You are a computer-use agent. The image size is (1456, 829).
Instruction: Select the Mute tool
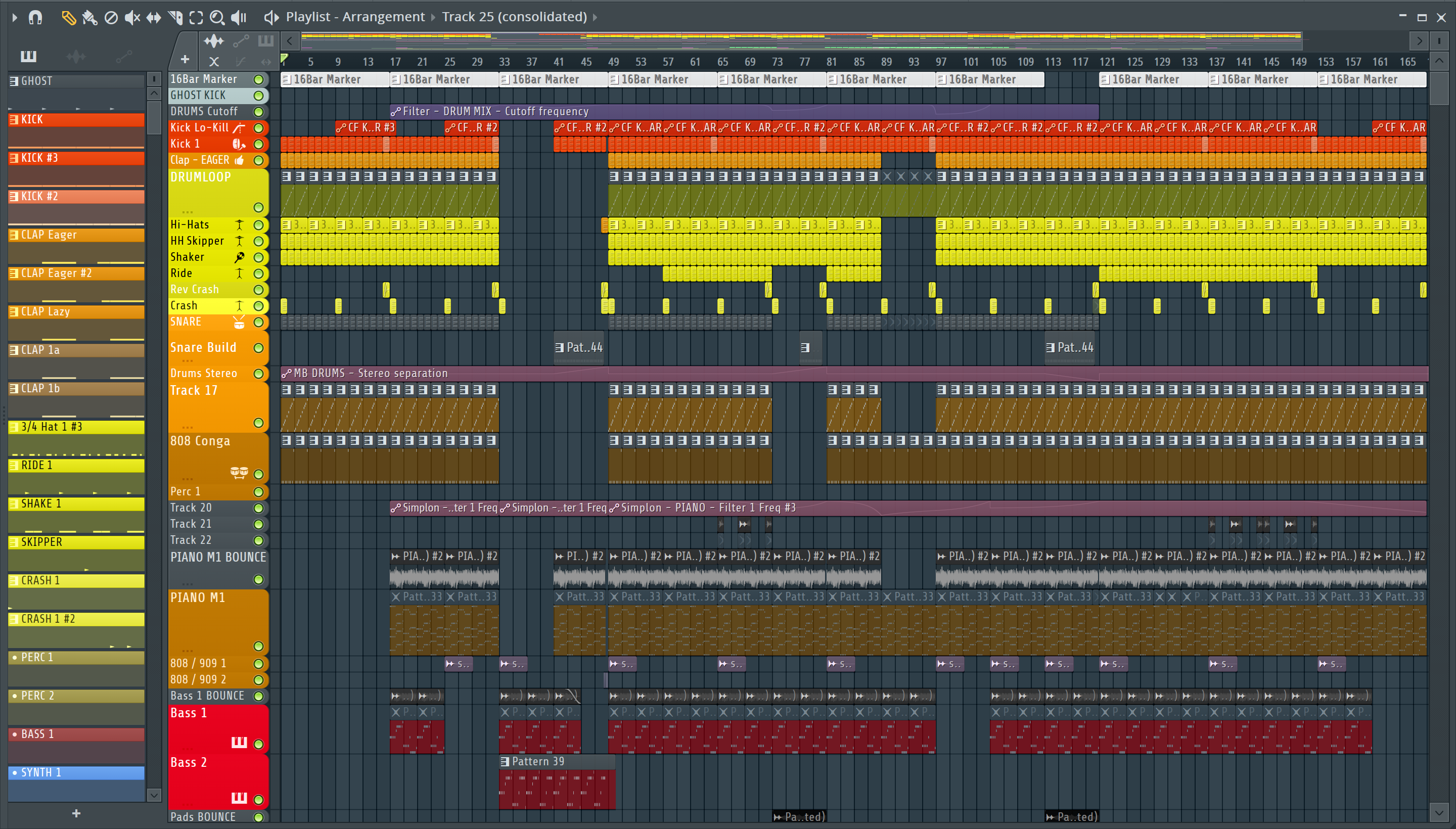[x=132, y=18]
